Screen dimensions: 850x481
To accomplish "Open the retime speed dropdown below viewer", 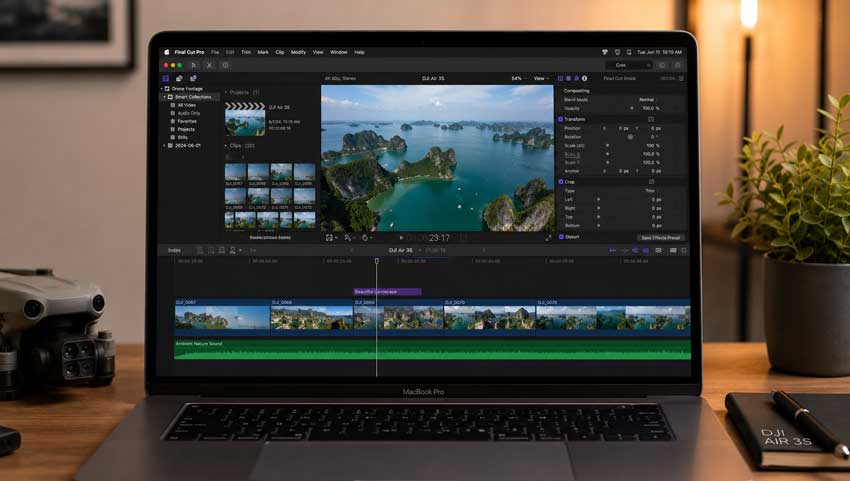I will tap(367, 238).
